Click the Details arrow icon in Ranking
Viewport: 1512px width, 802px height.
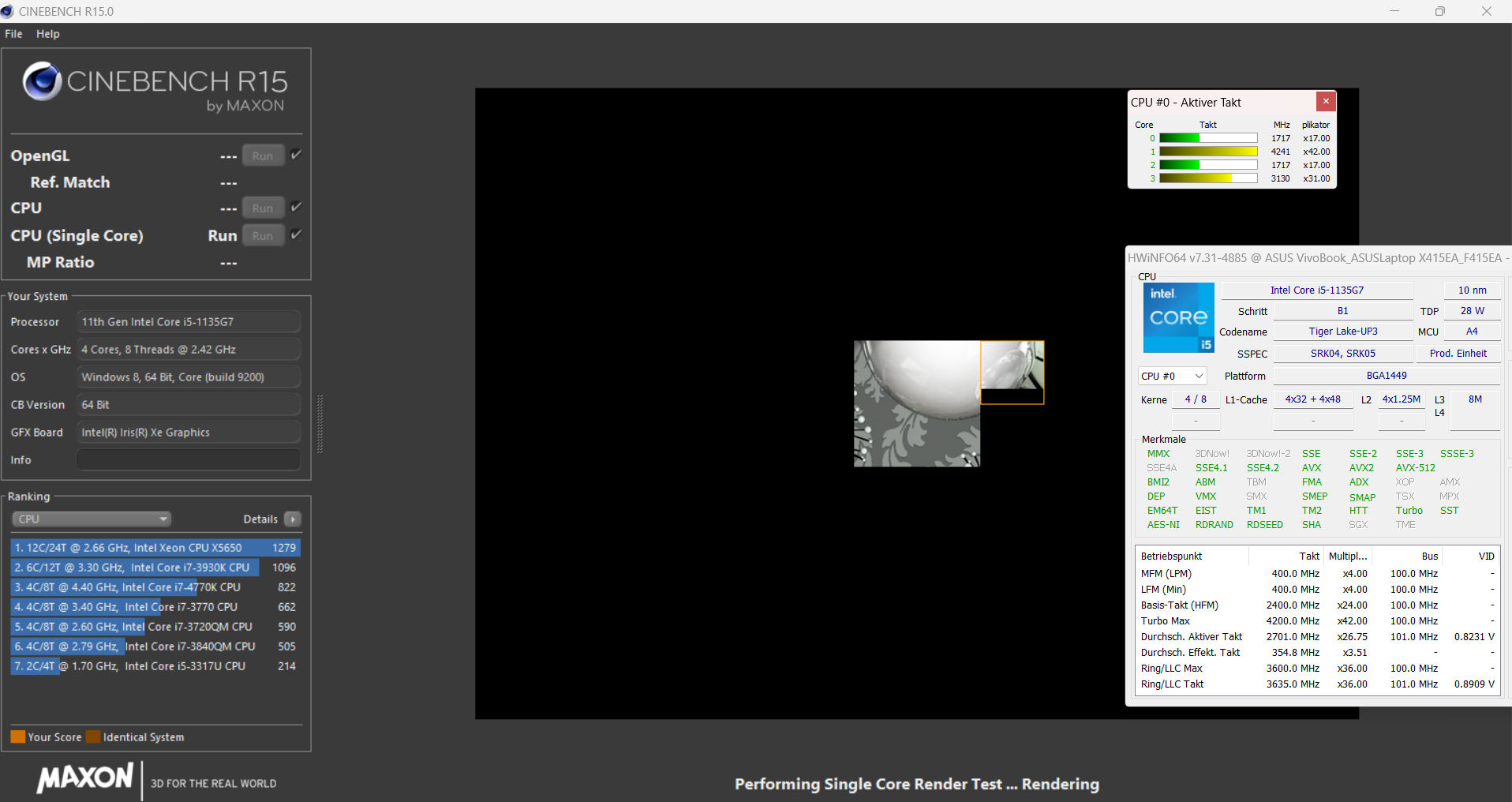293,519
